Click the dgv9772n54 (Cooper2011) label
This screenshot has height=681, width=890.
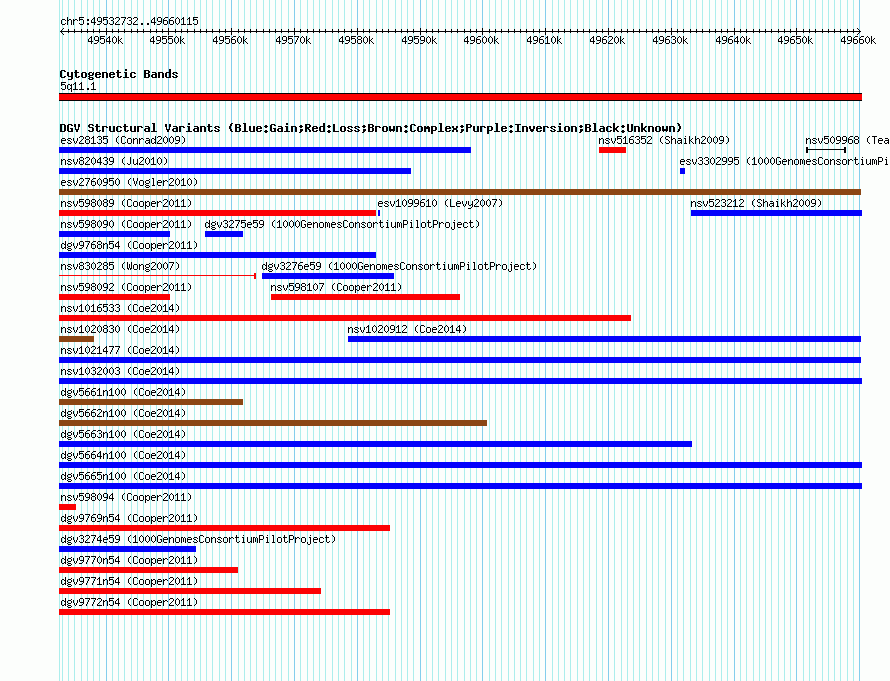coord(129,602)
